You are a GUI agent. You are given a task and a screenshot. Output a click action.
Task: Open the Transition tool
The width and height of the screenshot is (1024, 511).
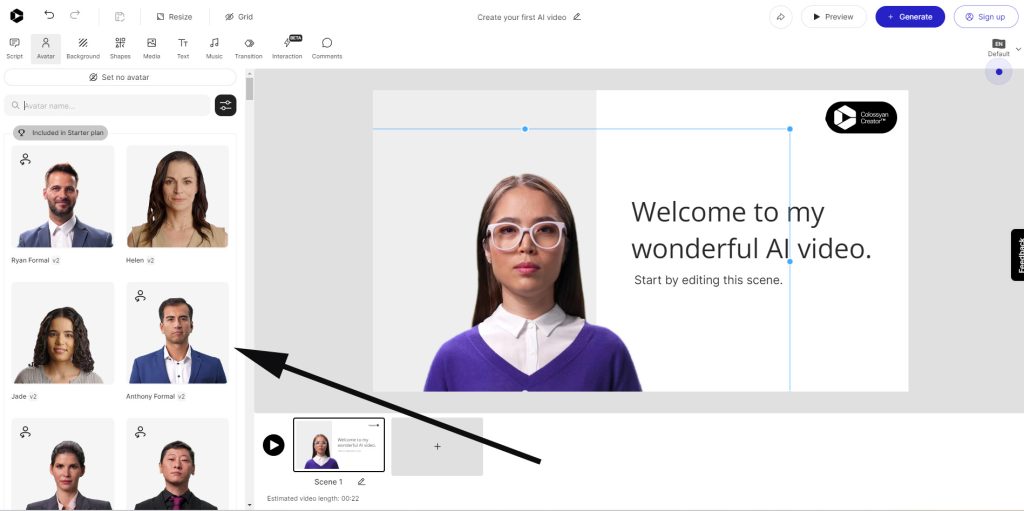(248, 47)
